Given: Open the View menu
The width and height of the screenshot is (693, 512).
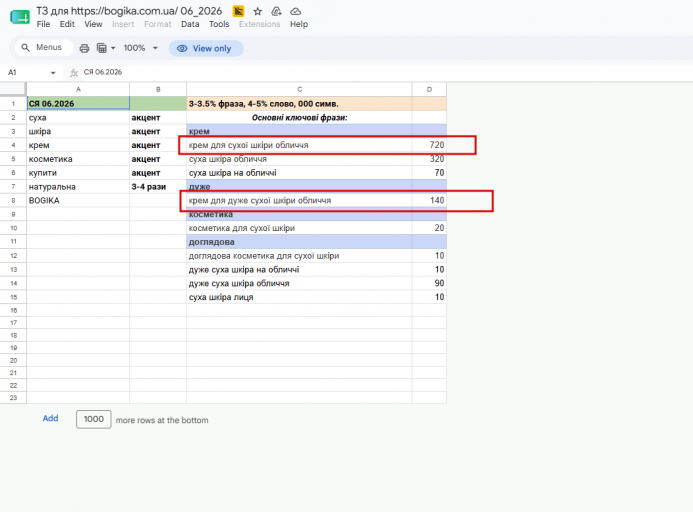Looking at the screenshot, I should [93, 24].
